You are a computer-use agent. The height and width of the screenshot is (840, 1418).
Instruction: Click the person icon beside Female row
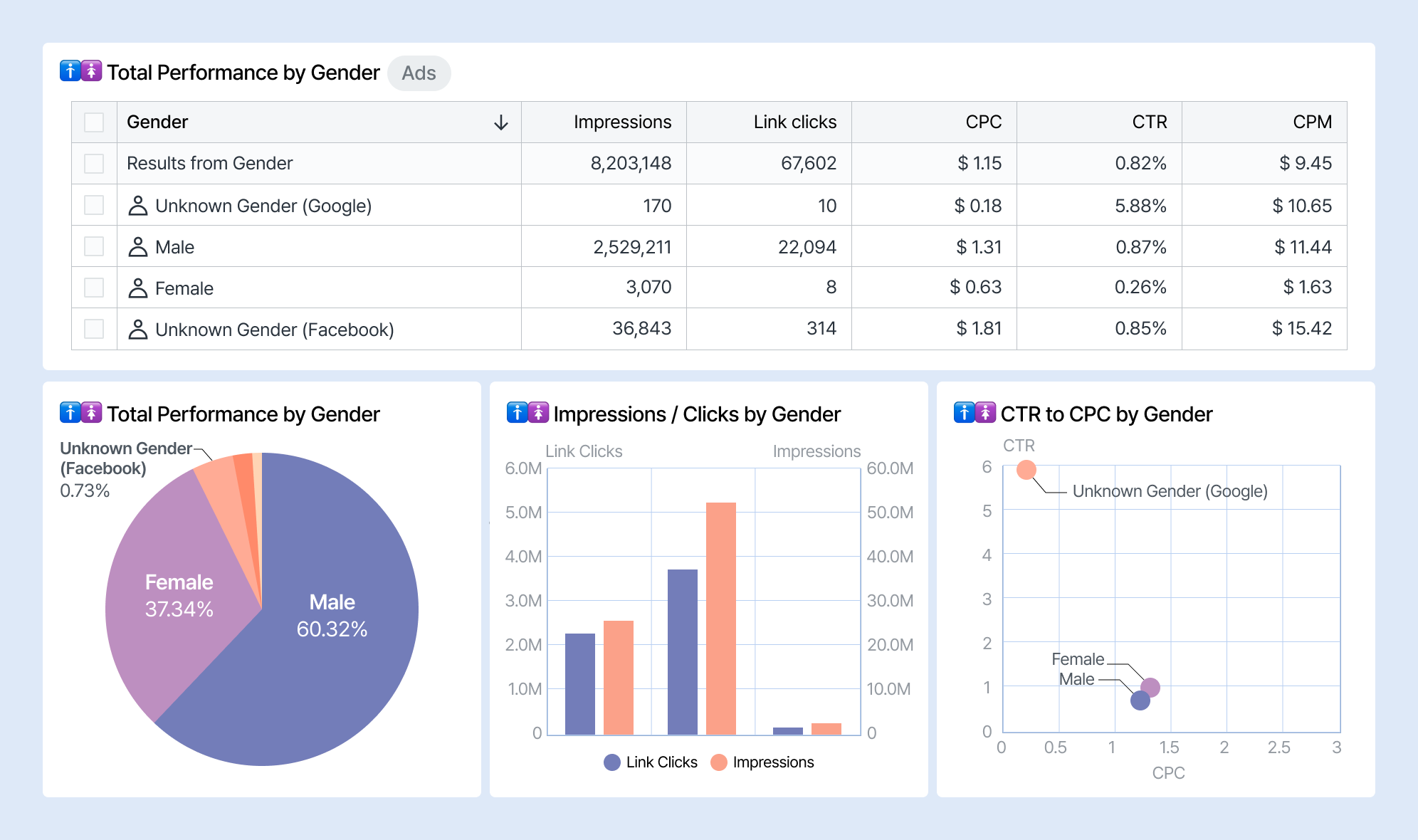[x=138, y=288]
